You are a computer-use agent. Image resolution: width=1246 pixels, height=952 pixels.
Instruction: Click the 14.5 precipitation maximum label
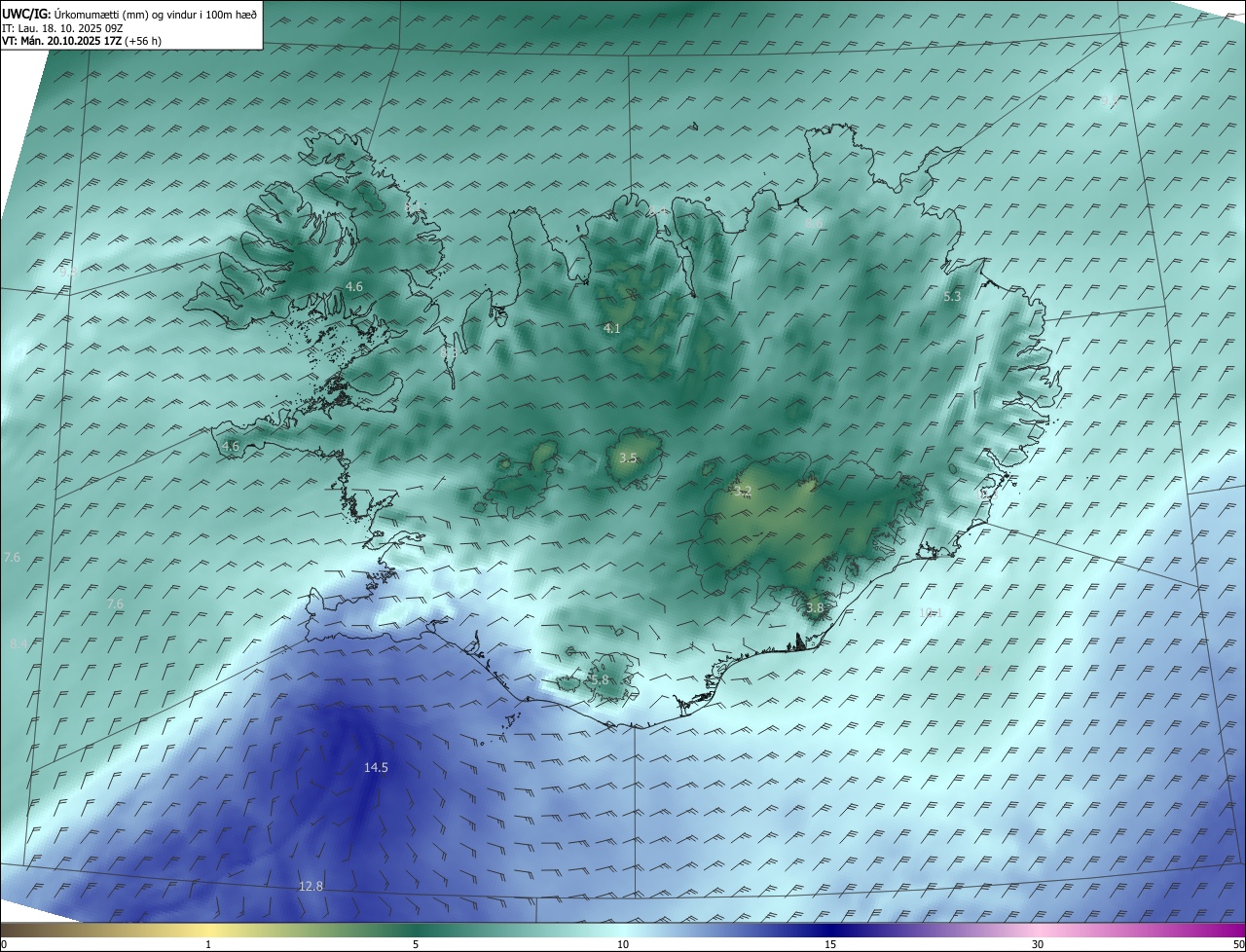coord(376,768)
